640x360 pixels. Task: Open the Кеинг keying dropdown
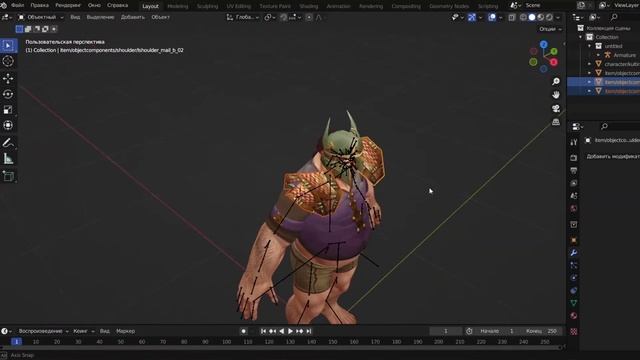pos(83,331)
